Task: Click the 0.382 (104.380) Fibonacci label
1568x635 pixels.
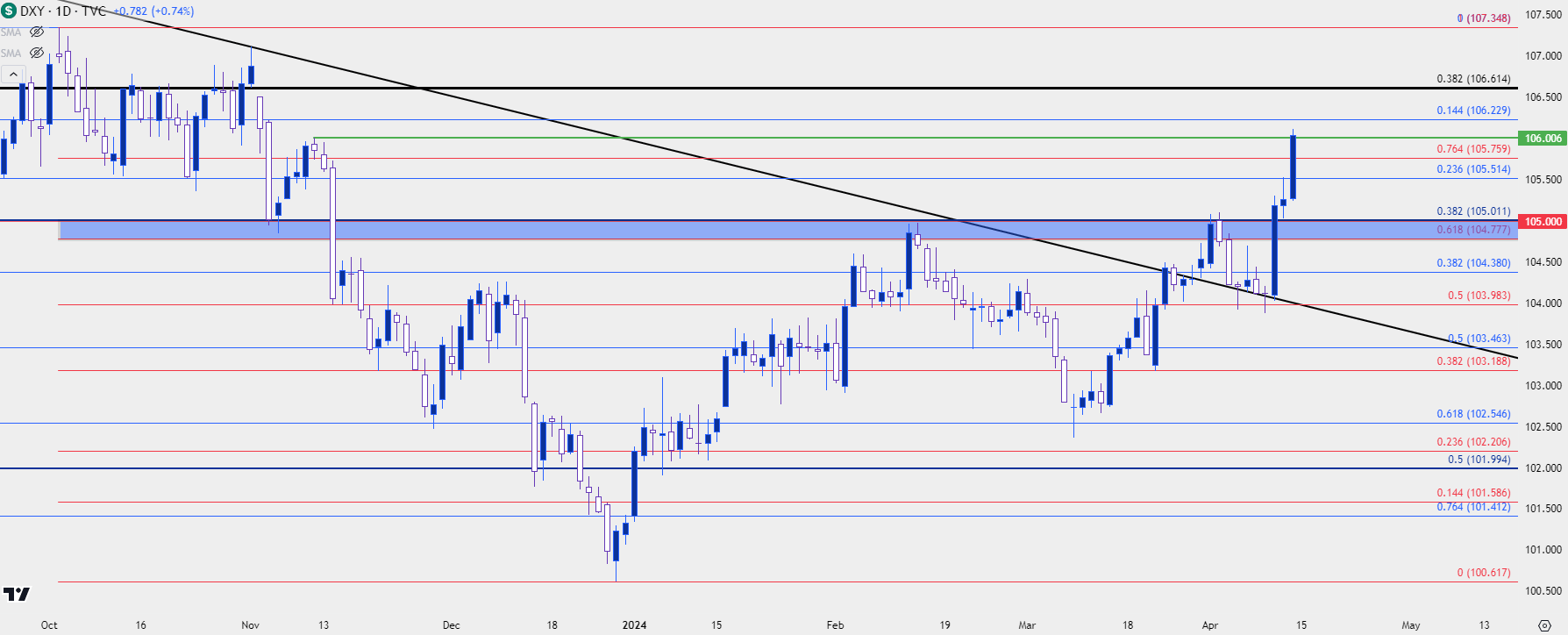Action: point(1473,263)
